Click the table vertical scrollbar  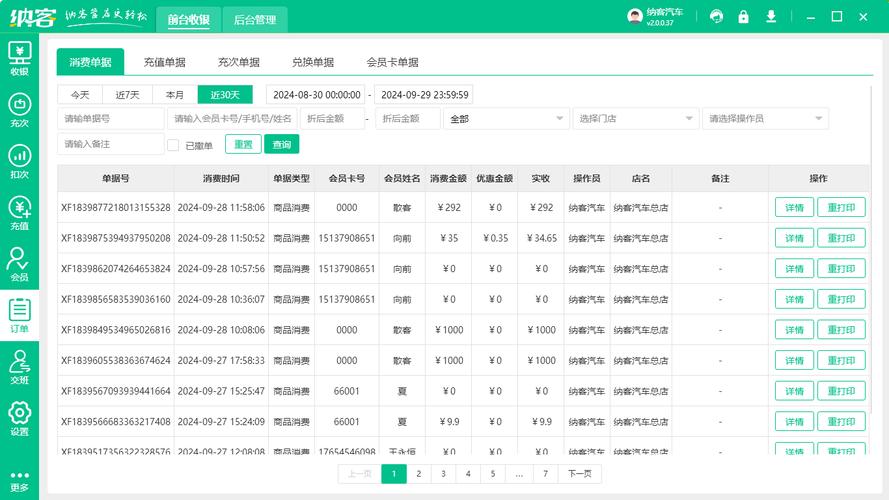tap(871, 249)
